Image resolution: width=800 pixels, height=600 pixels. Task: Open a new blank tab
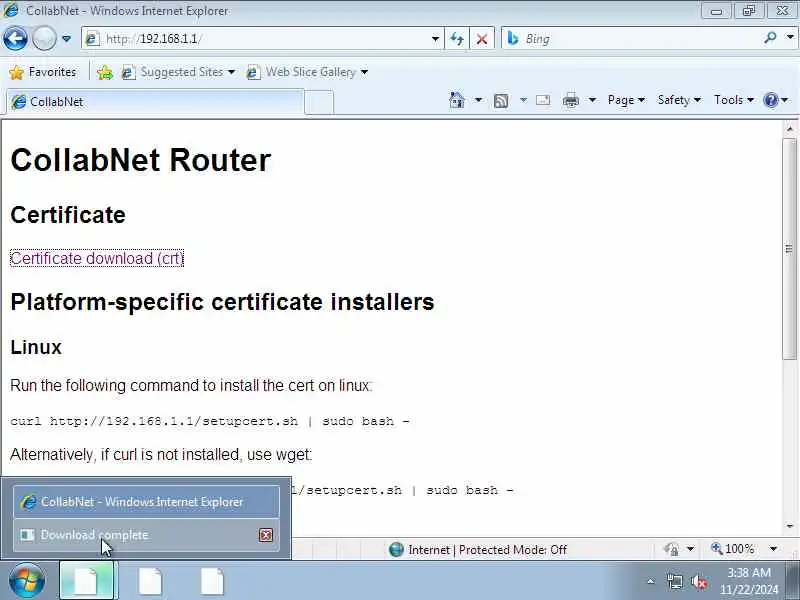(x=319, y=103)
